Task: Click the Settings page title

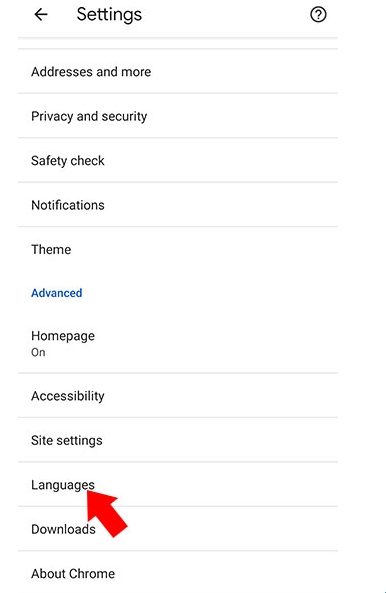Action: (x=109, y=15)
